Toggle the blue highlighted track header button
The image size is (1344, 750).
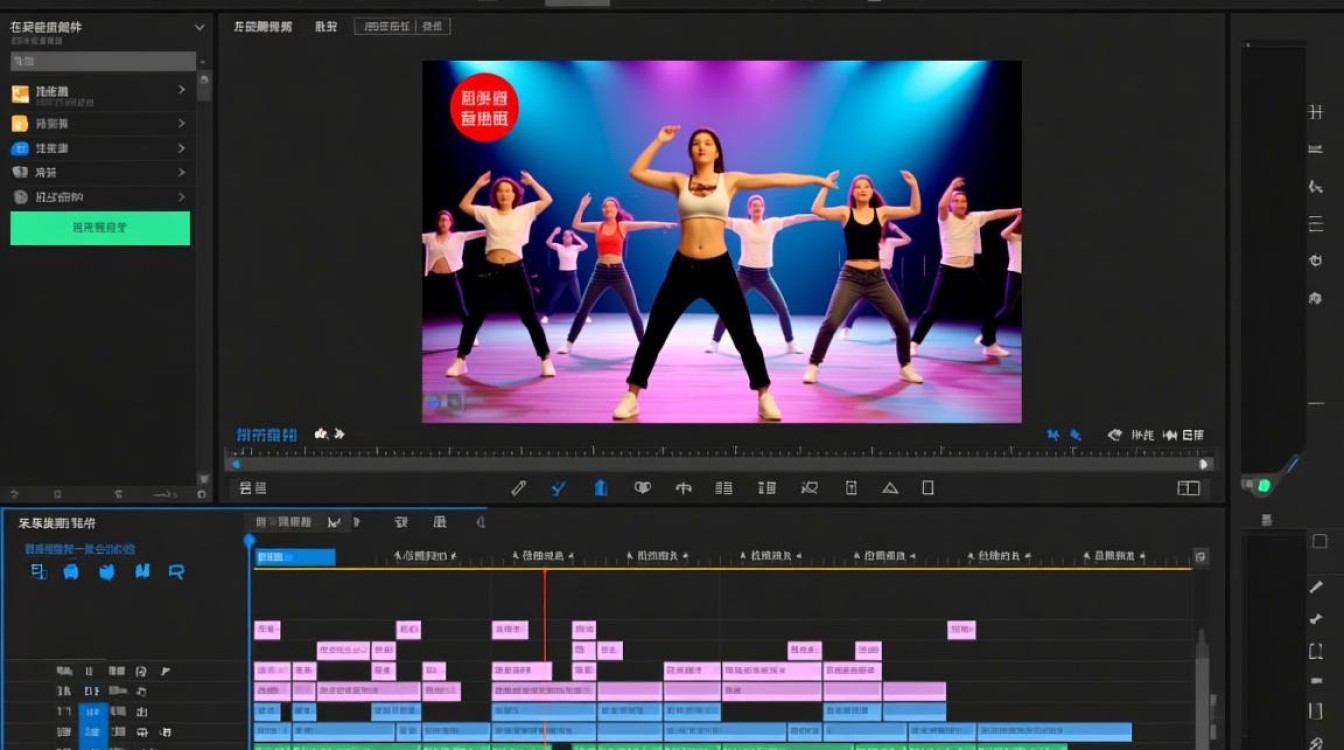tap(93, 726)
